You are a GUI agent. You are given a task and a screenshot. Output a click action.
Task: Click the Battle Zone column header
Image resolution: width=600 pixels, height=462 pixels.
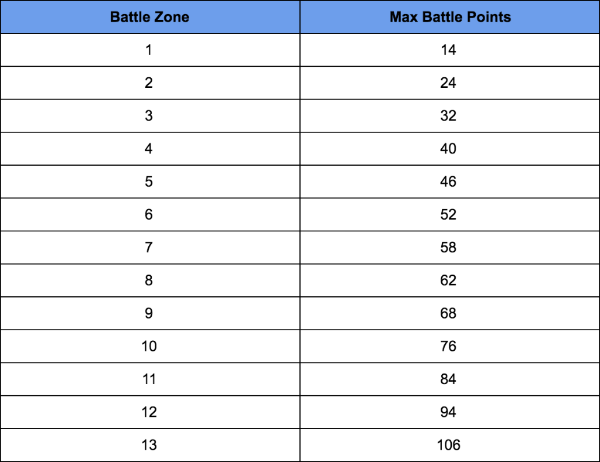(150, 17)
